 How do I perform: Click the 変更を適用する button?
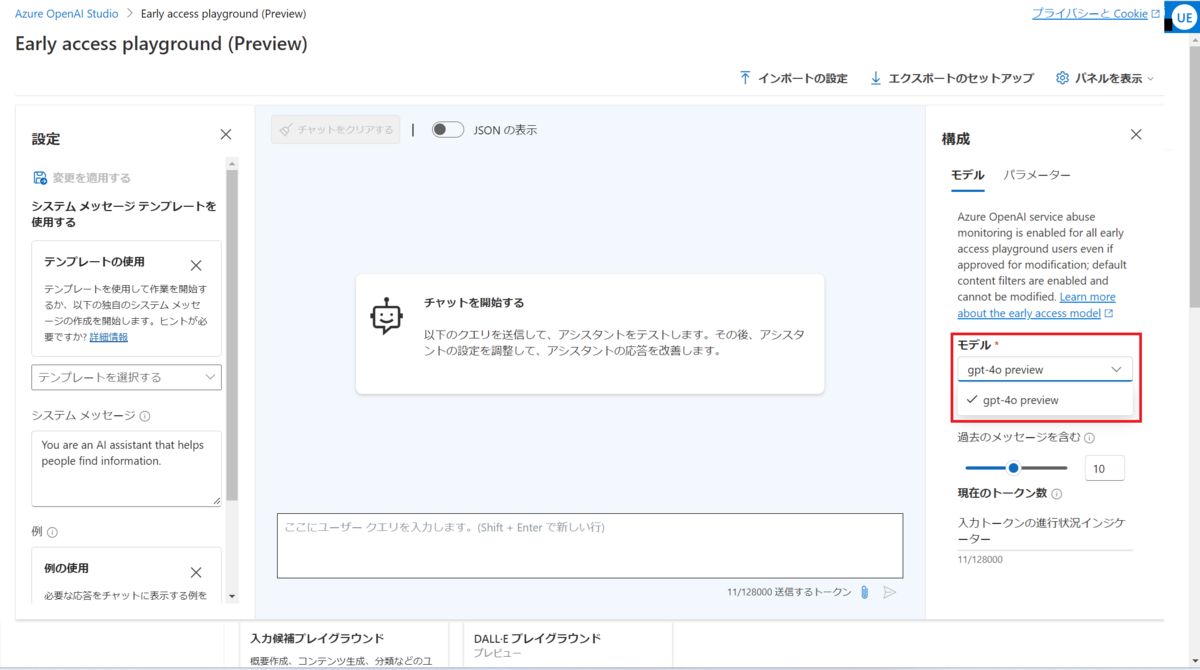tap(82, 178)
